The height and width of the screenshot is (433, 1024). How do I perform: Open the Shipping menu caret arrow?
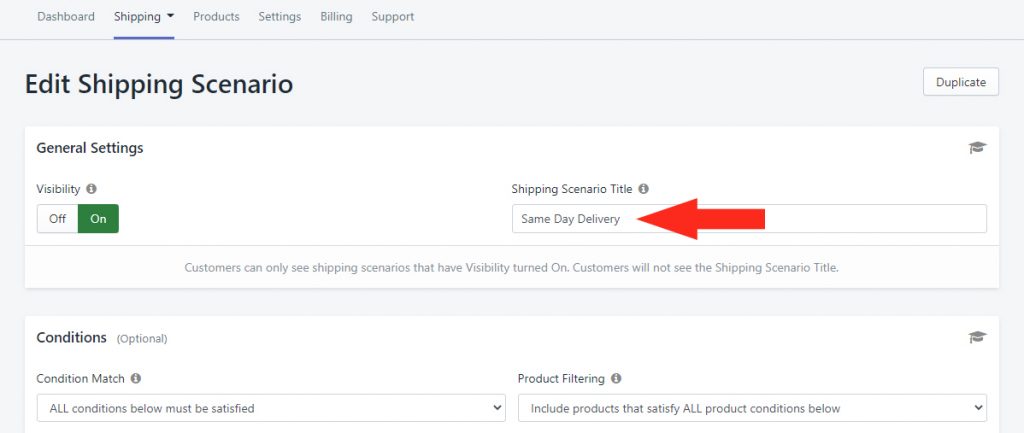170,16
